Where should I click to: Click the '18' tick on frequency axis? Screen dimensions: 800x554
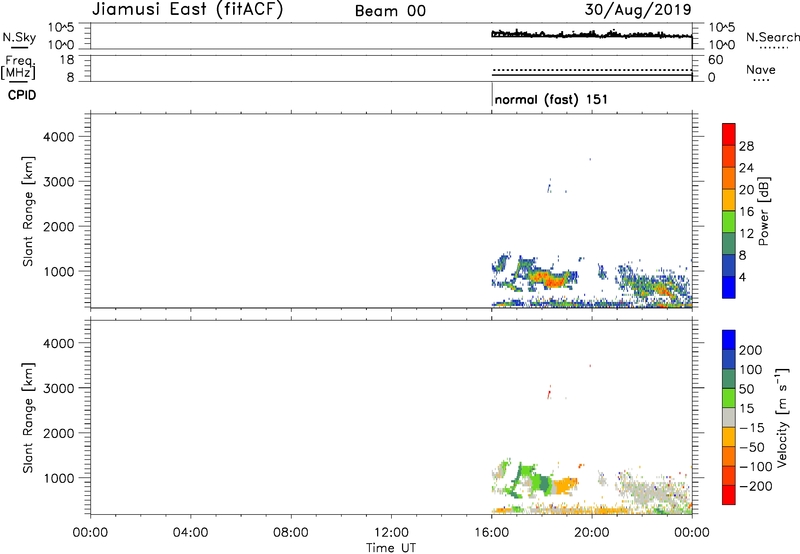[x=67, y=60]
